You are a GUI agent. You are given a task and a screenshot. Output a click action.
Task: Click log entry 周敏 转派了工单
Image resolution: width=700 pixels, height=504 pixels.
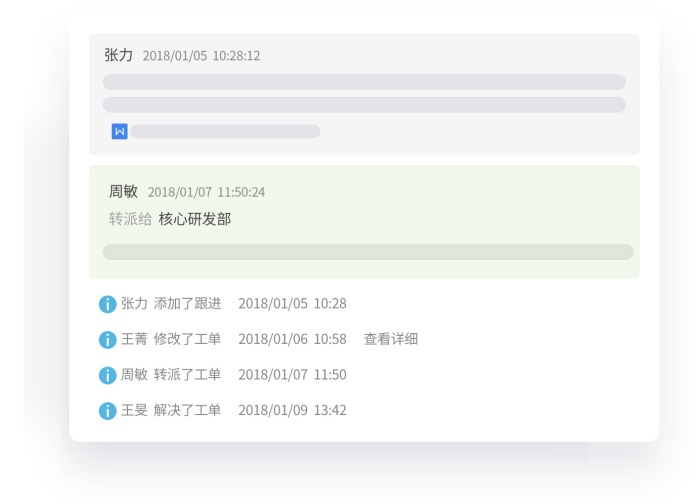tap(171, 374)
